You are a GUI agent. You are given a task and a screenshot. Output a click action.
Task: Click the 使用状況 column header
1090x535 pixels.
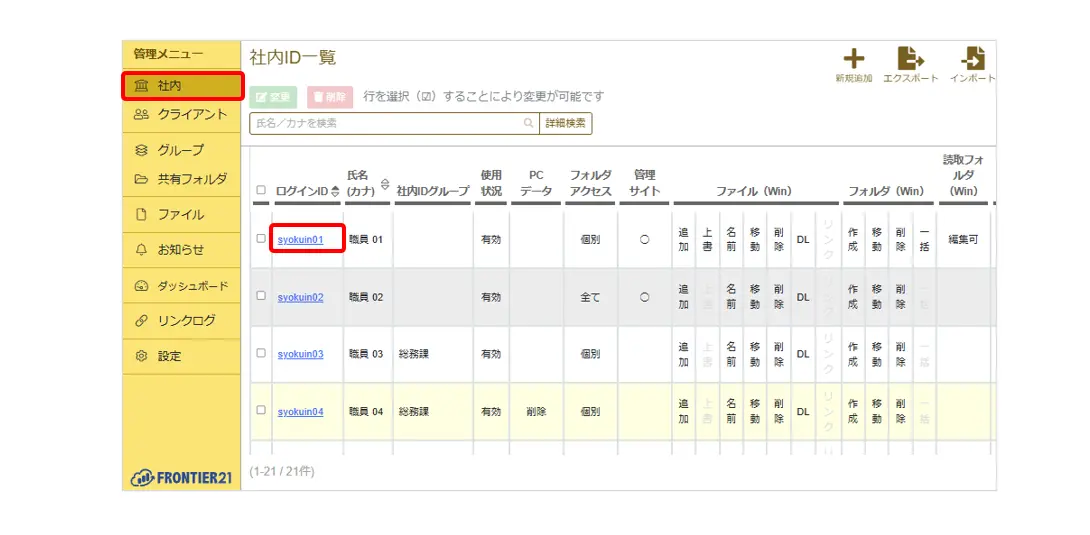pos(491,183)
